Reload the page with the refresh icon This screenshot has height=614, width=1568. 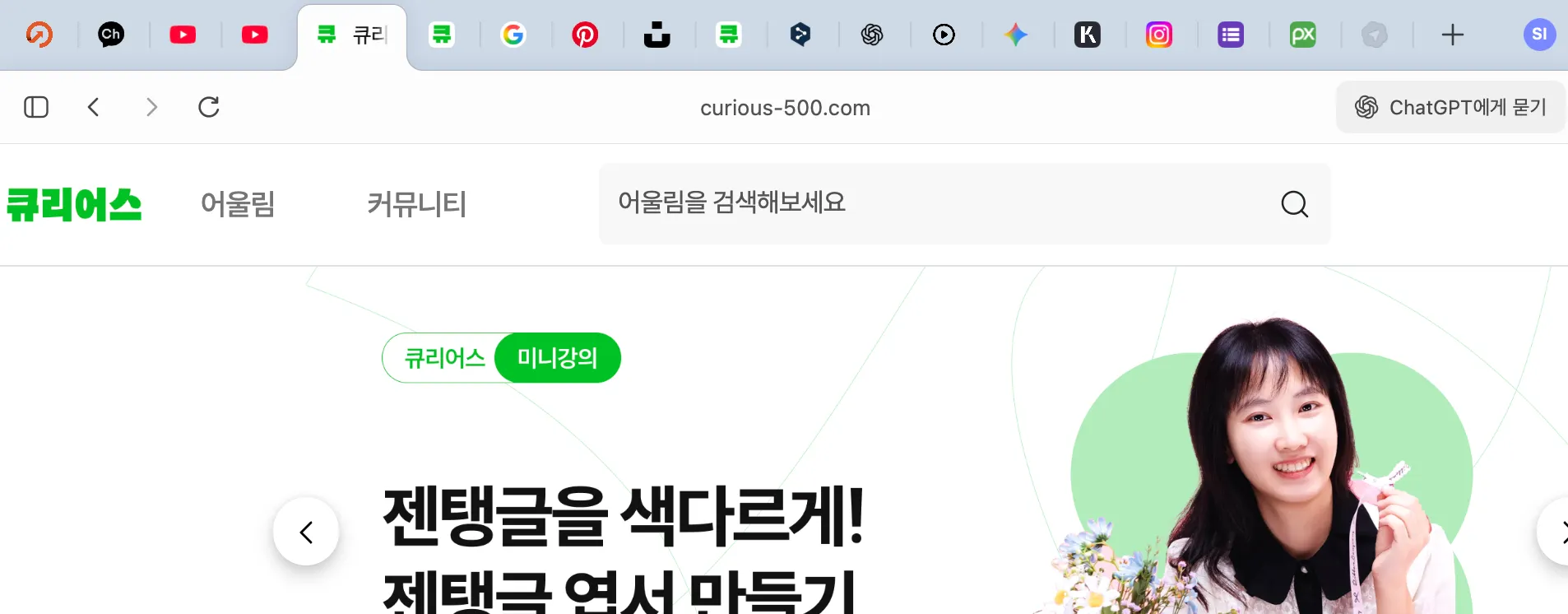click(209, 107)
